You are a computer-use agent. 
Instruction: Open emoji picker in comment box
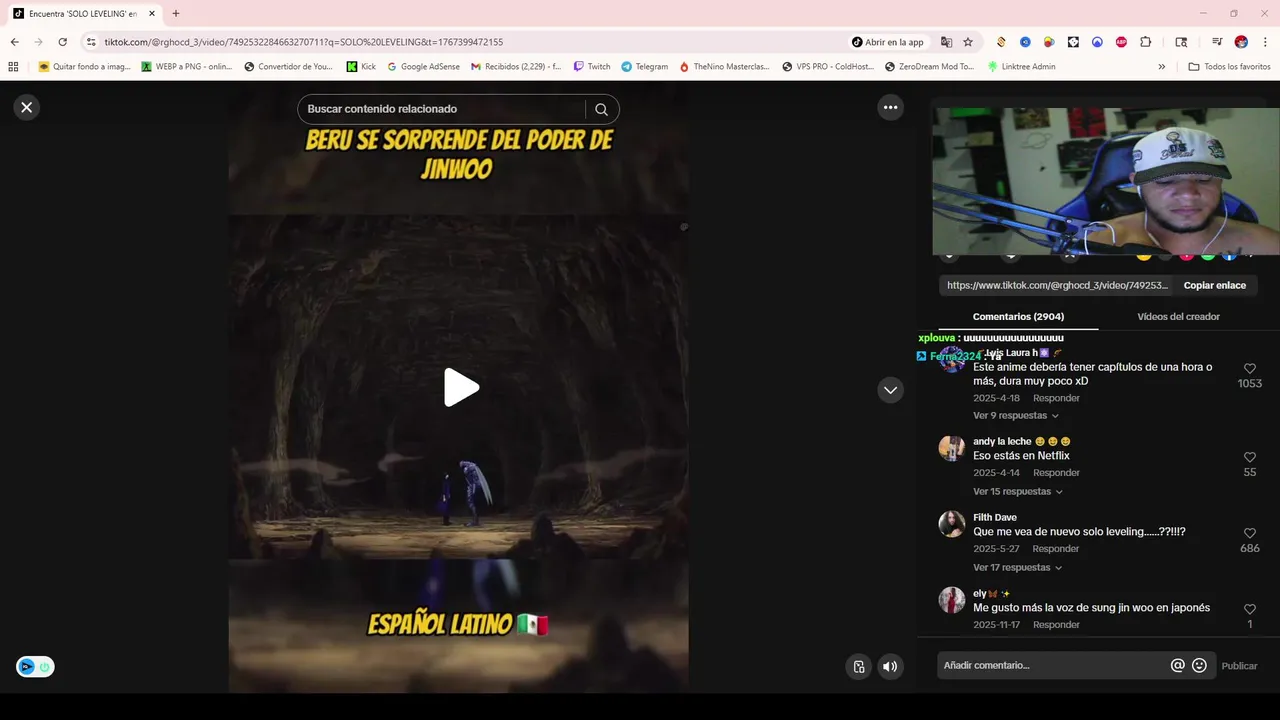[x=1199, y=666]
